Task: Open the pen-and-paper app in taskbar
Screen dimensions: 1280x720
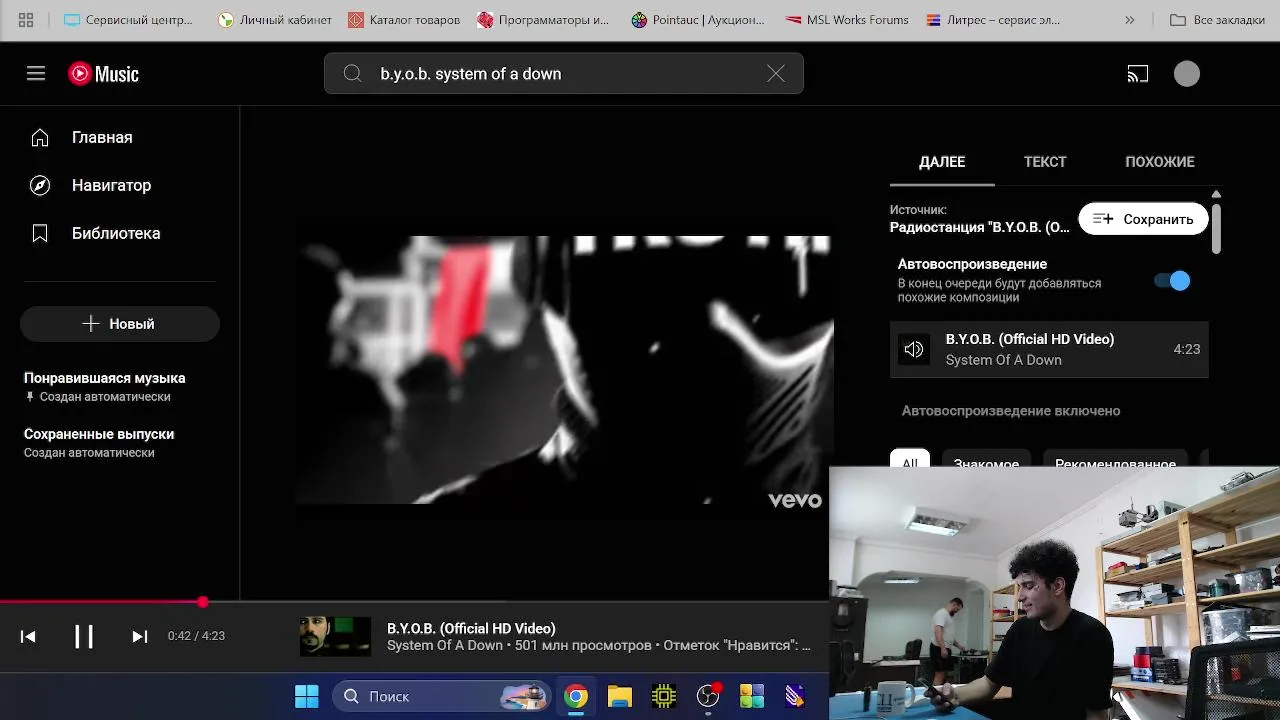Action: tap(795, 696)
